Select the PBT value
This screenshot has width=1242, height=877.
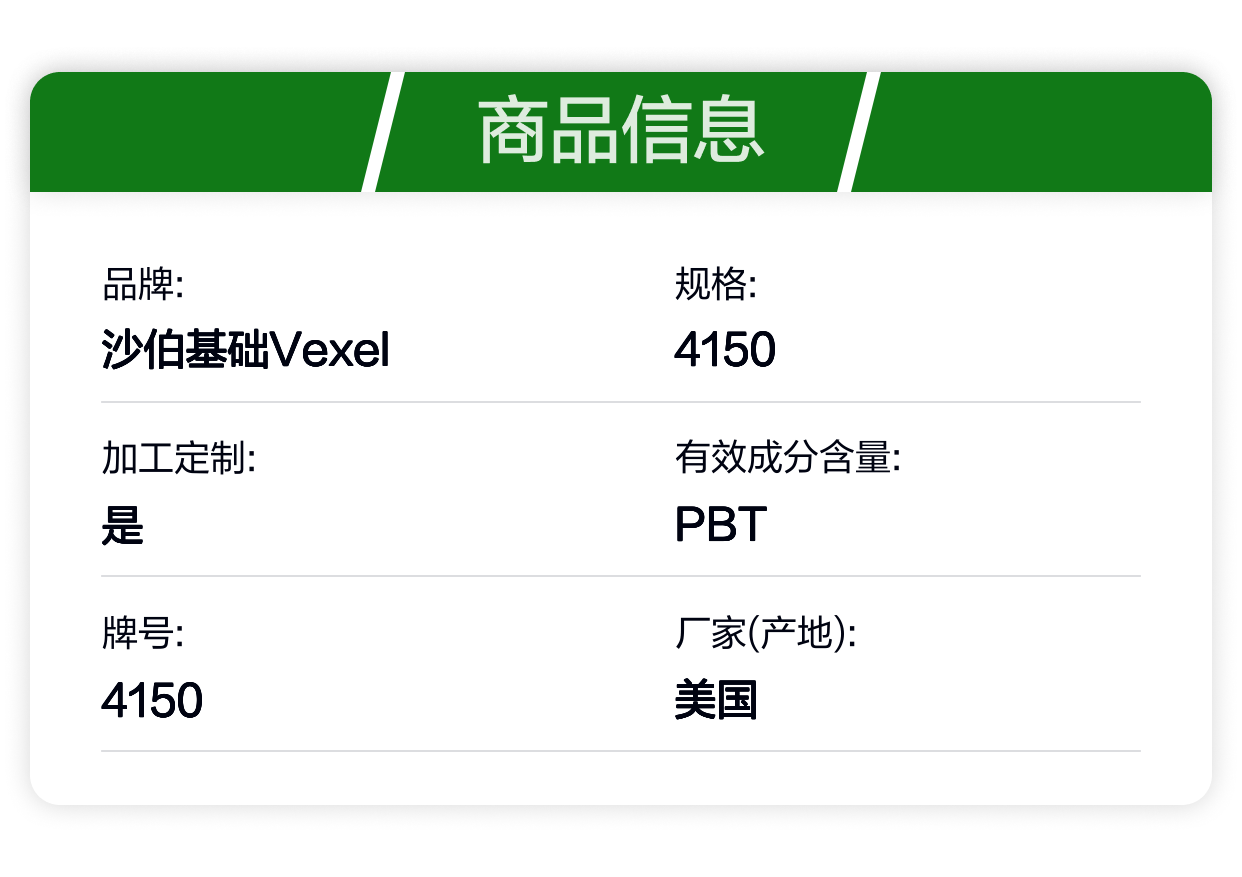[x=721, y=525]
